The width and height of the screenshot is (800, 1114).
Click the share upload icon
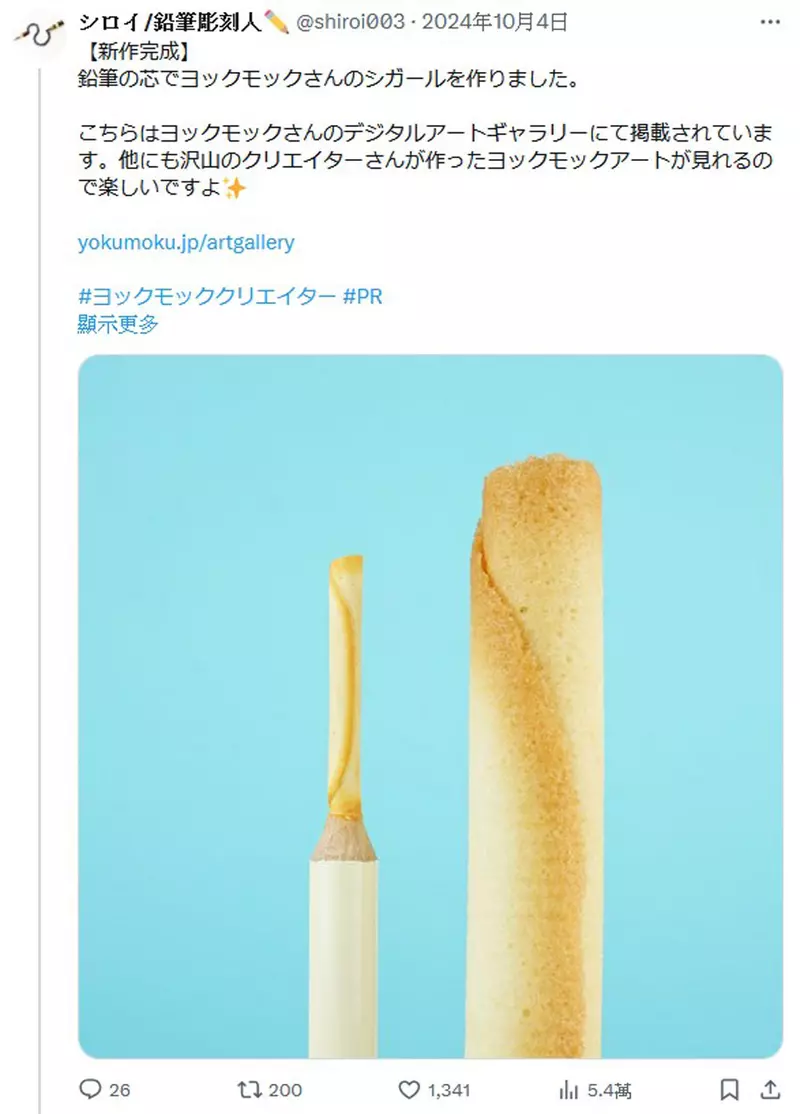point(770,1089)
